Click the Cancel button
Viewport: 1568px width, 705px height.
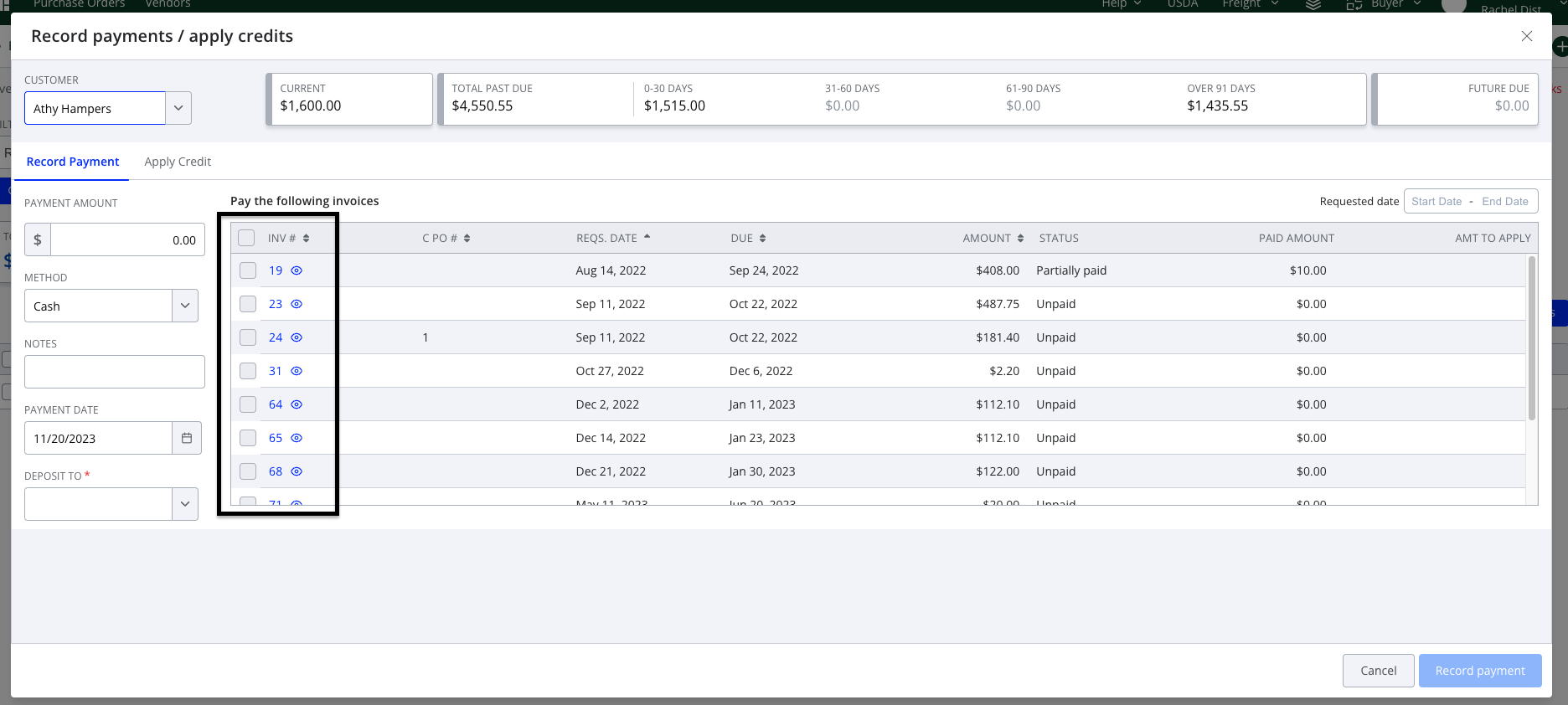point(1378,671)
